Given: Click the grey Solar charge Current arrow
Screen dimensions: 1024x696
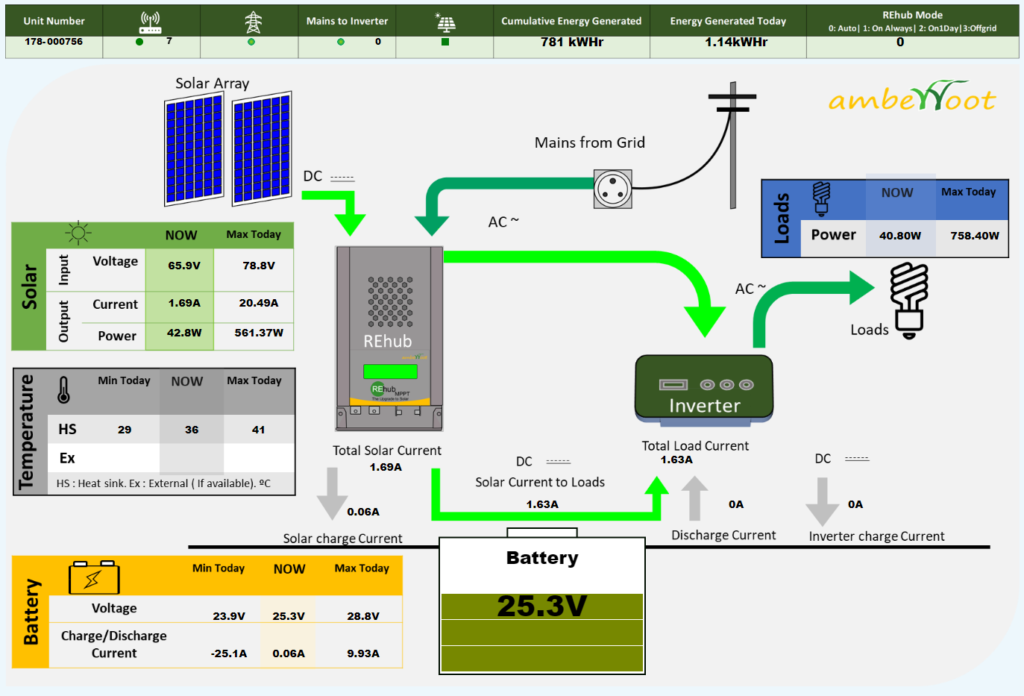Looking at the screenshot, I should [332, 493].
